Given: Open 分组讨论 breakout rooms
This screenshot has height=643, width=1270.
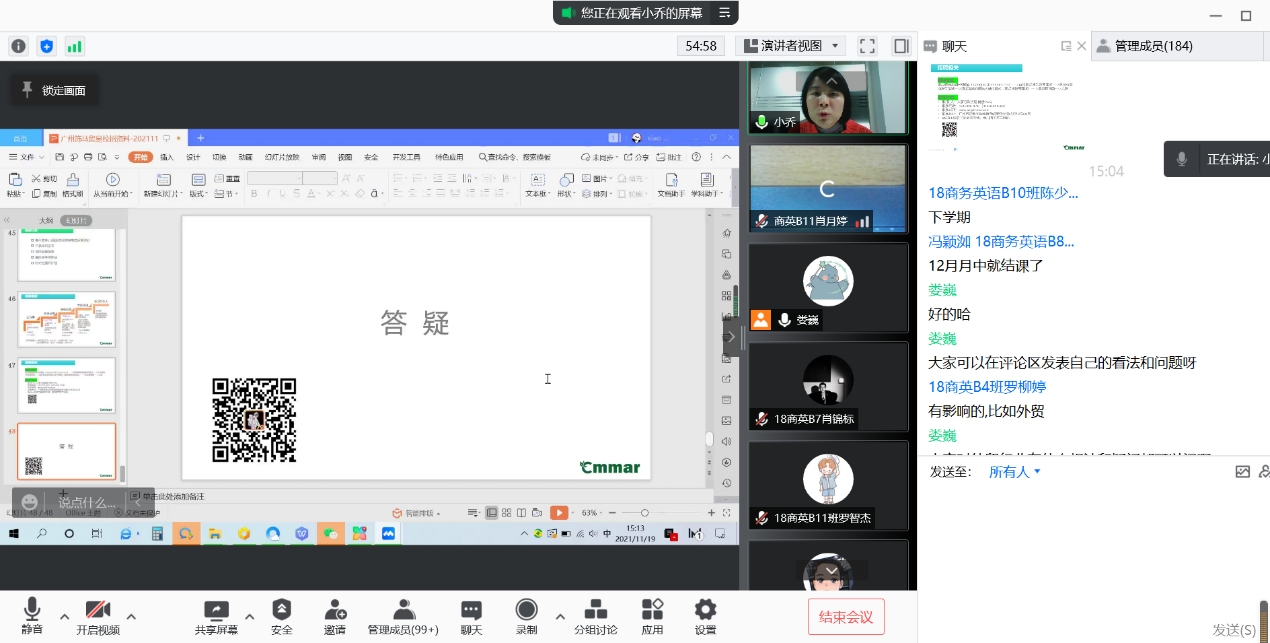Looking at the screenshot, I should 595,617.
